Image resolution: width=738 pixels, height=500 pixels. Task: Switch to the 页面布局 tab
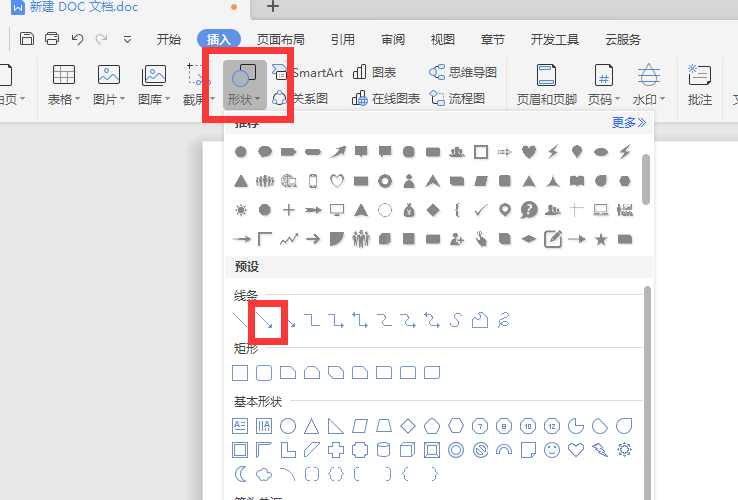[x=281, y=40]
